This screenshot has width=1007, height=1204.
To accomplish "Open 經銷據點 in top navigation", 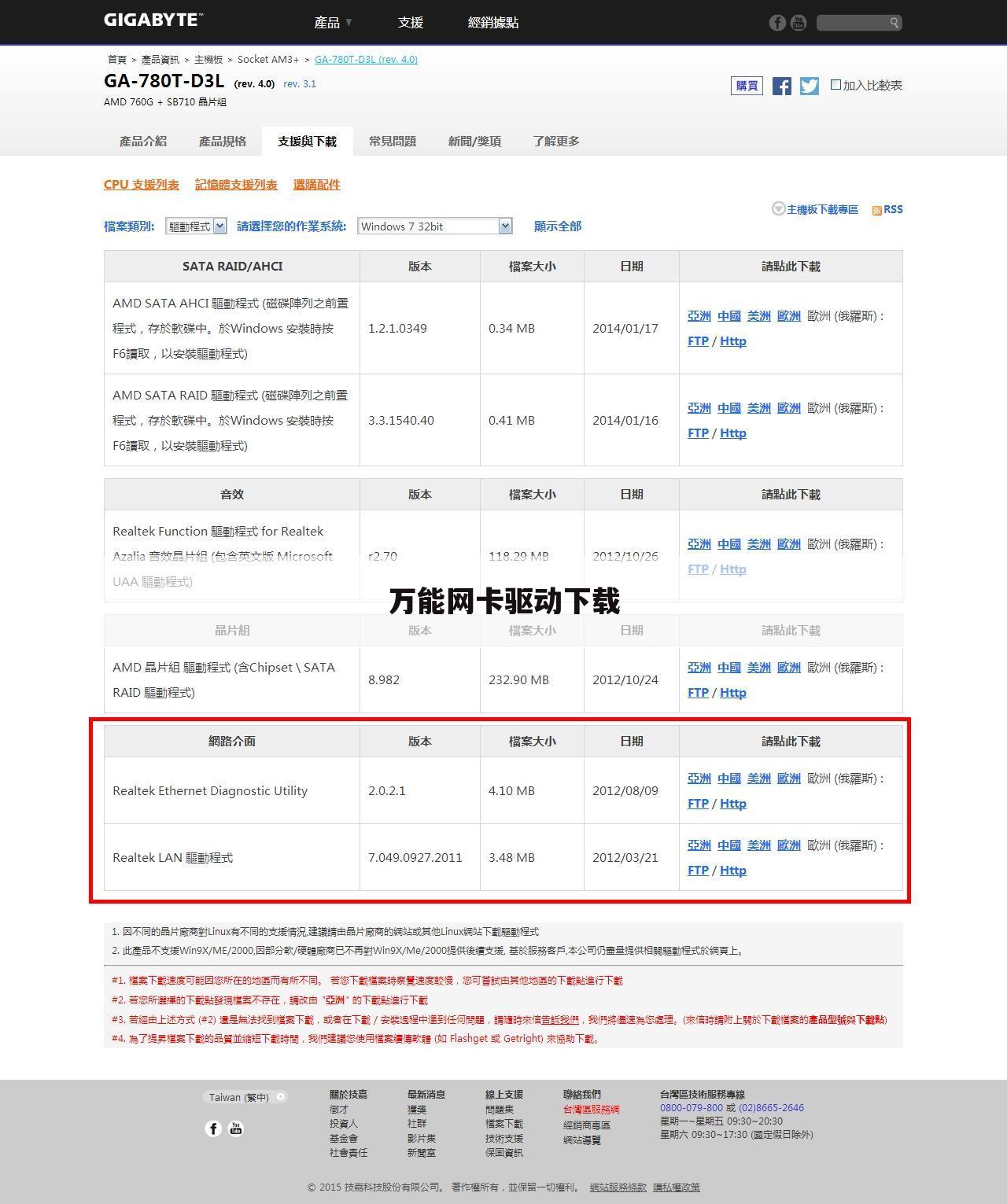I will [x=493, y=23].
